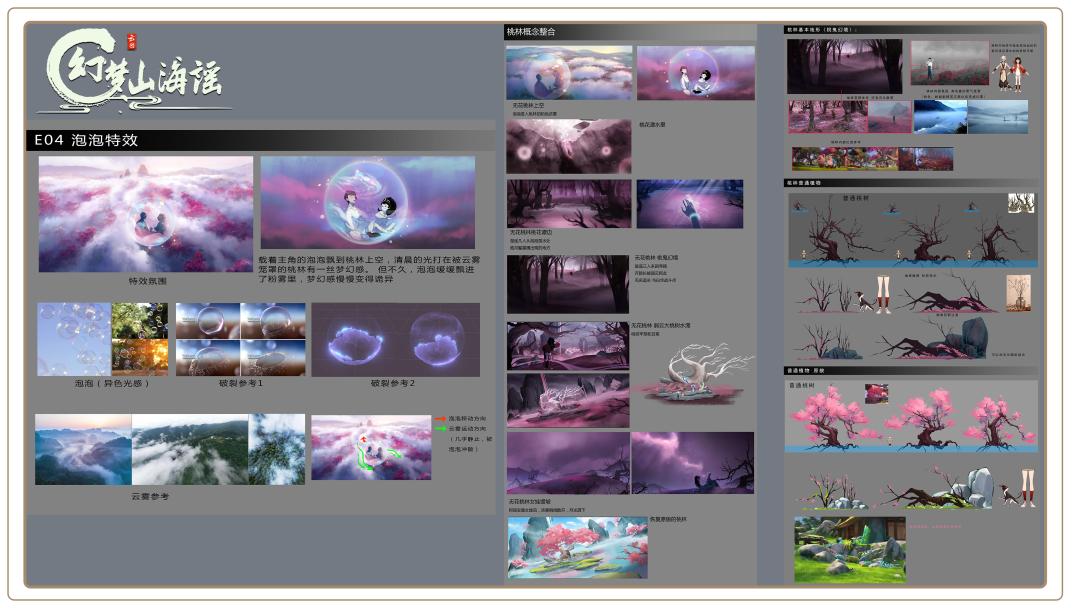
Task: Open the 破裂参考2 glowing bubble image
Action: coord(395,339)
